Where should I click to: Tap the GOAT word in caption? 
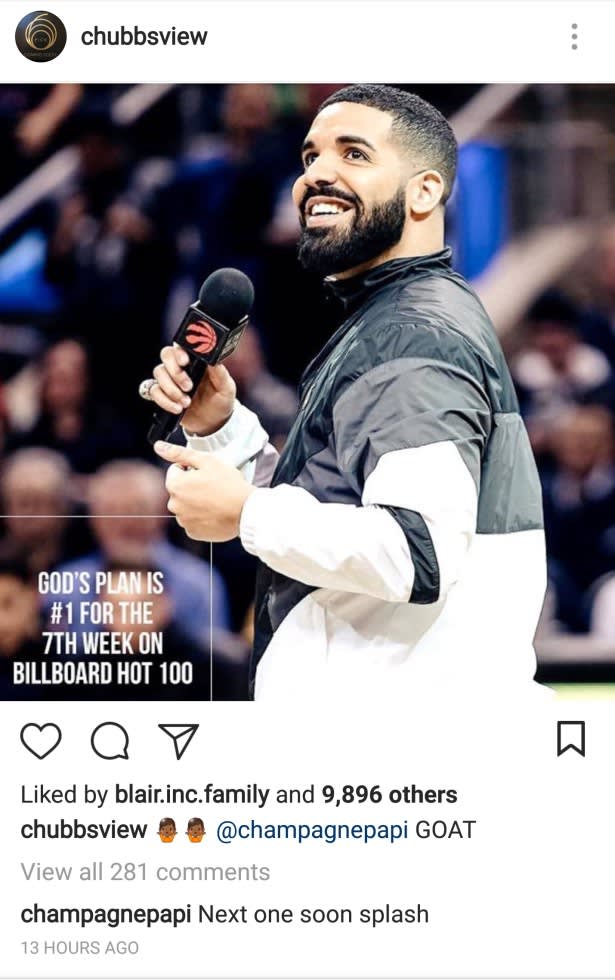pyautogui.click(x=446, y=830)
